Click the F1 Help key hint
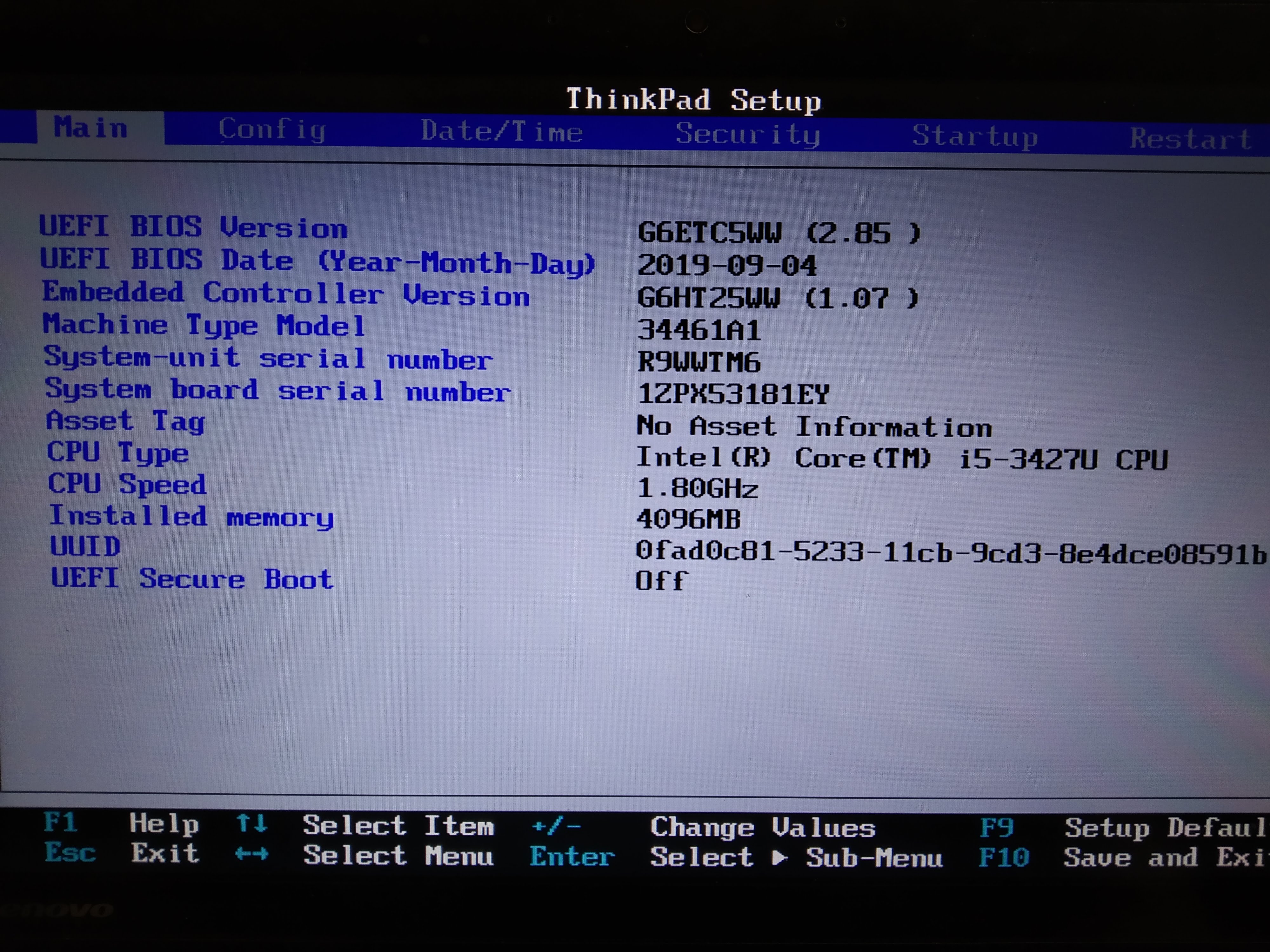The image size is (1270, 952). pos(121,824)
